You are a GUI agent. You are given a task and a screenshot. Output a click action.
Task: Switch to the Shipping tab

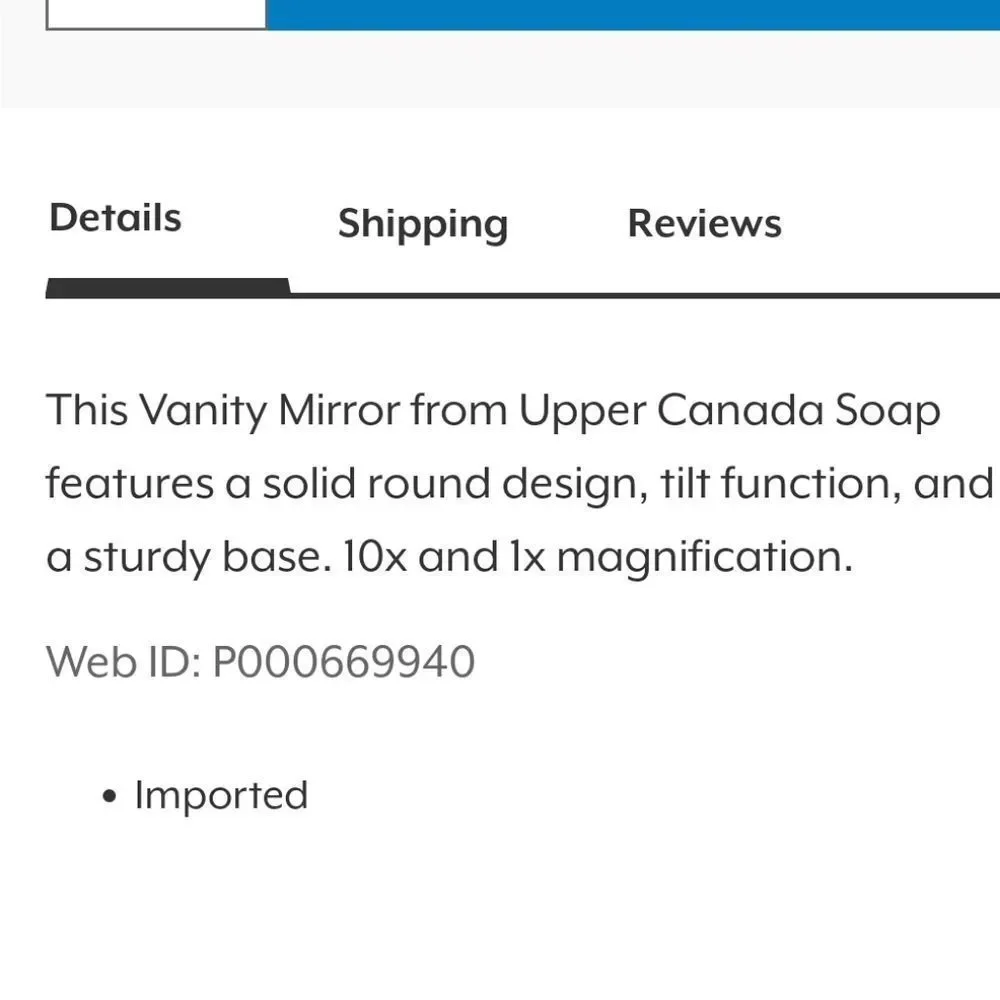(423, 224)
